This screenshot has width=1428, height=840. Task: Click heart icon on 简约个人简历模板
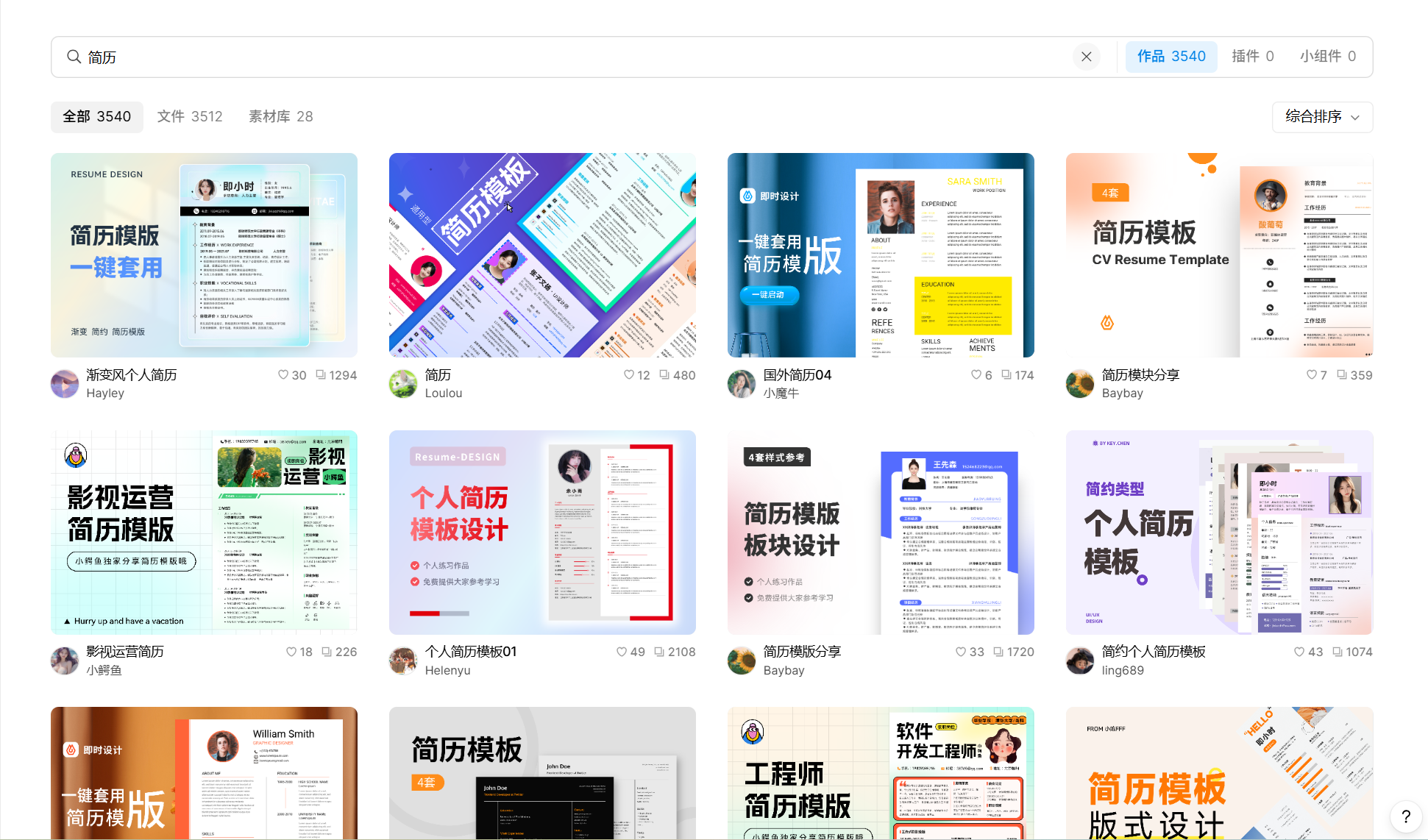pos(1300,652)
